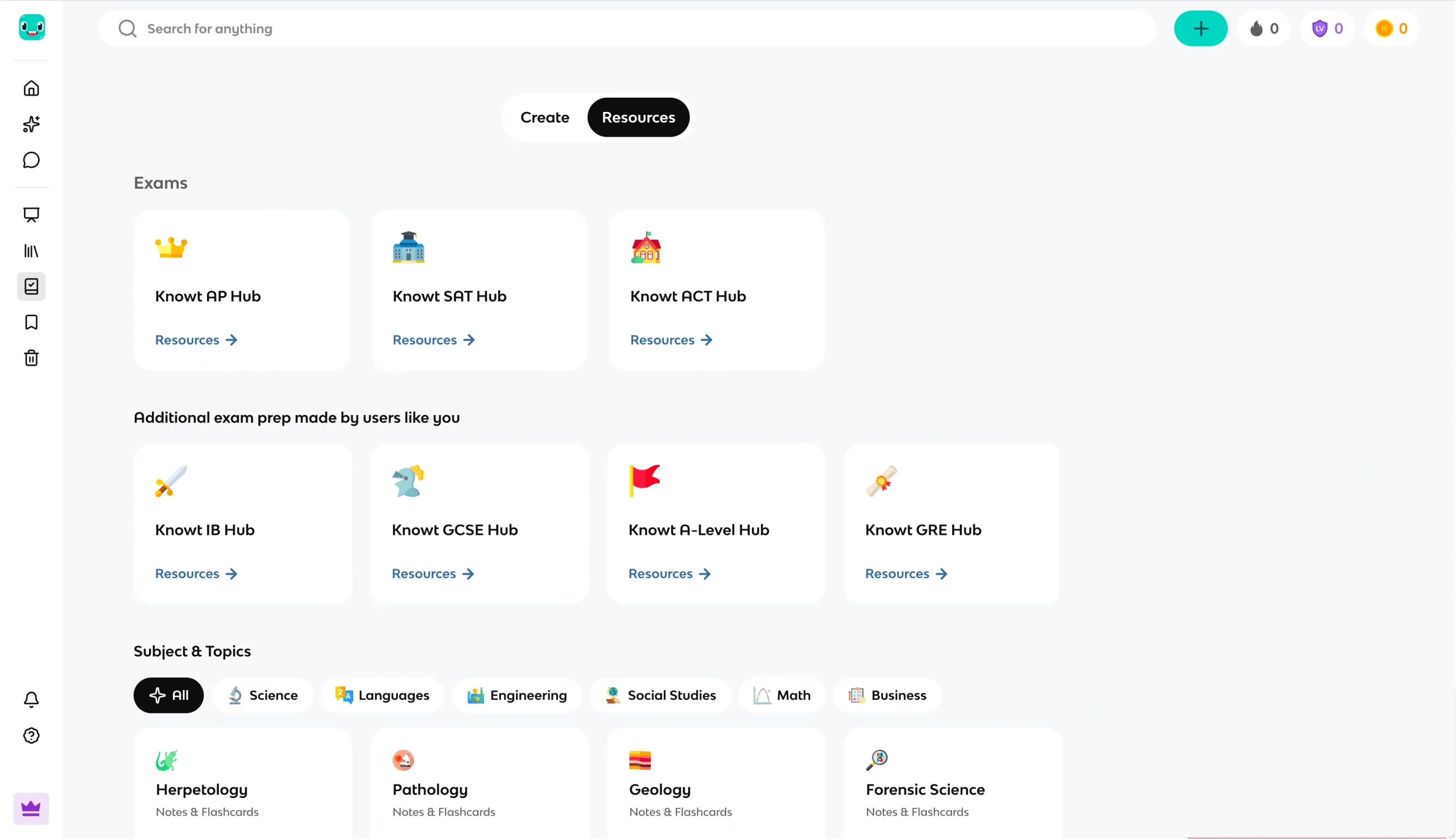Click the GCSE Hub knight helmet icon
The image size is (1456, 839).
(x=408, y=481)
